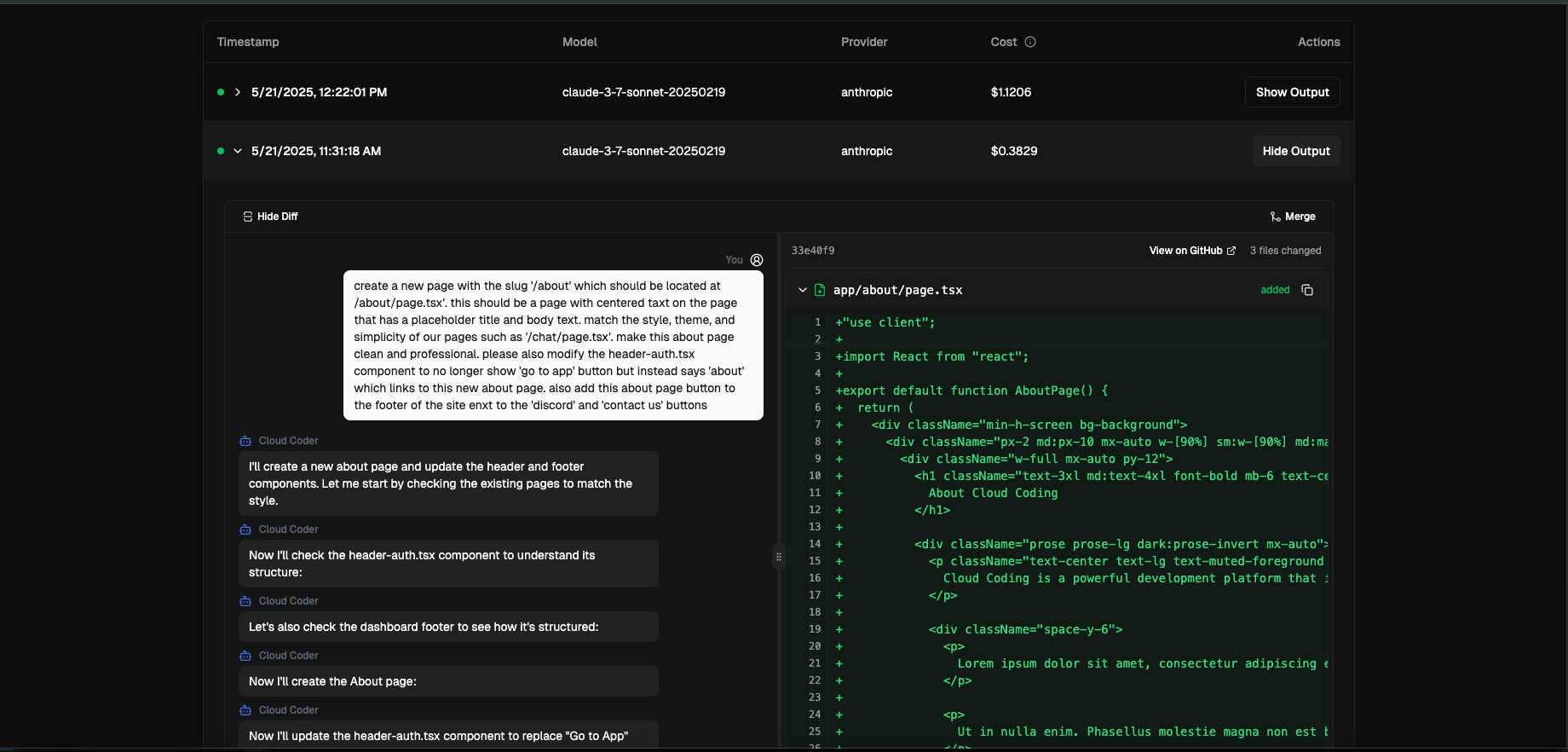Copy the app/about/page.tsx file contents
The image size is (1568, 752).
click(x=1307, y=290)
